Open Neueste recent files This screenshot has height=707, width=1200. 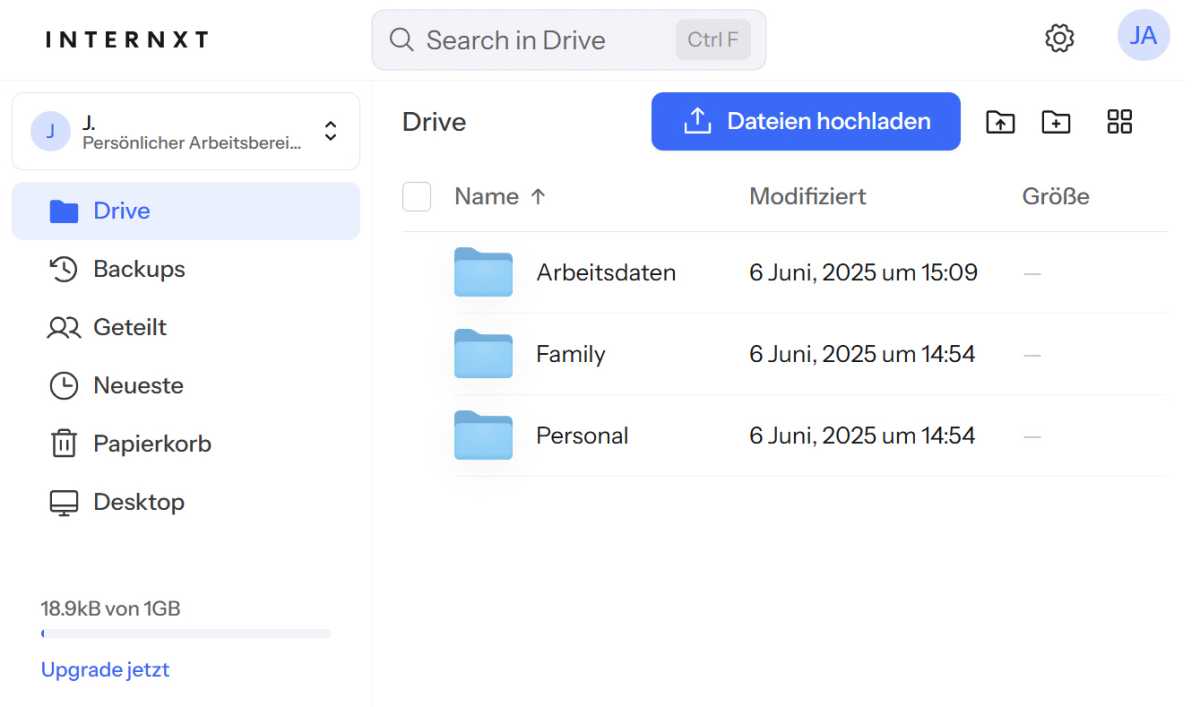pyautogui.click(x=138, y=385)
